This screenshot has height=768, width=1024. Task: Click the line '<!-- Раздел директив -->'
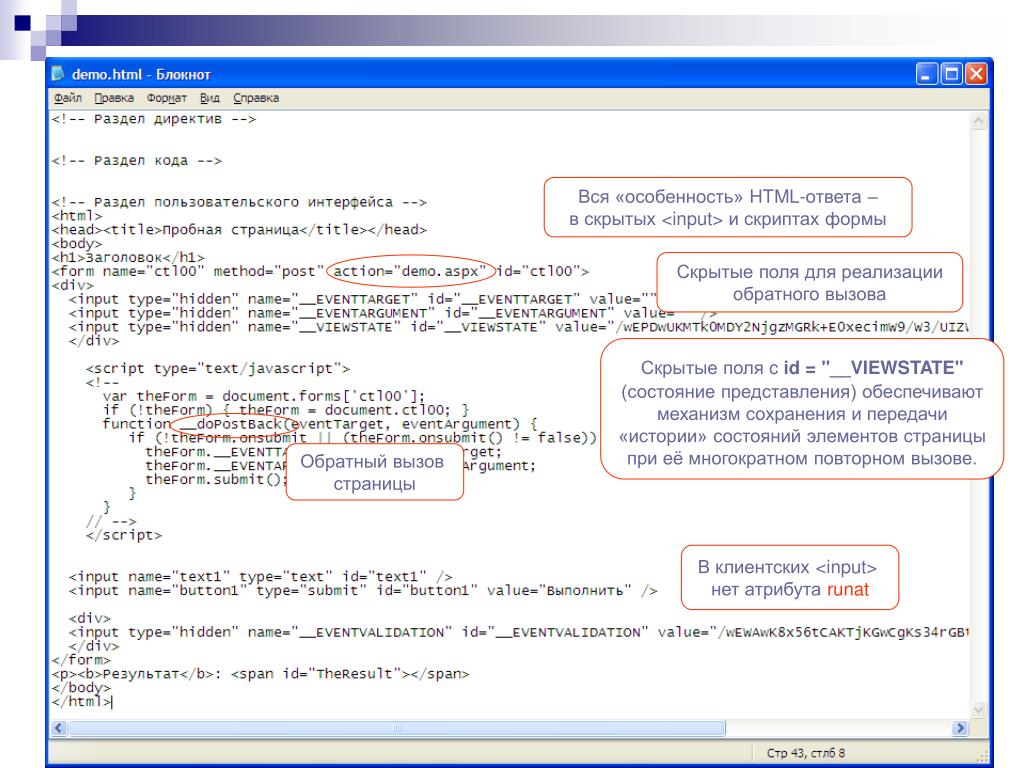click(153, 120)
